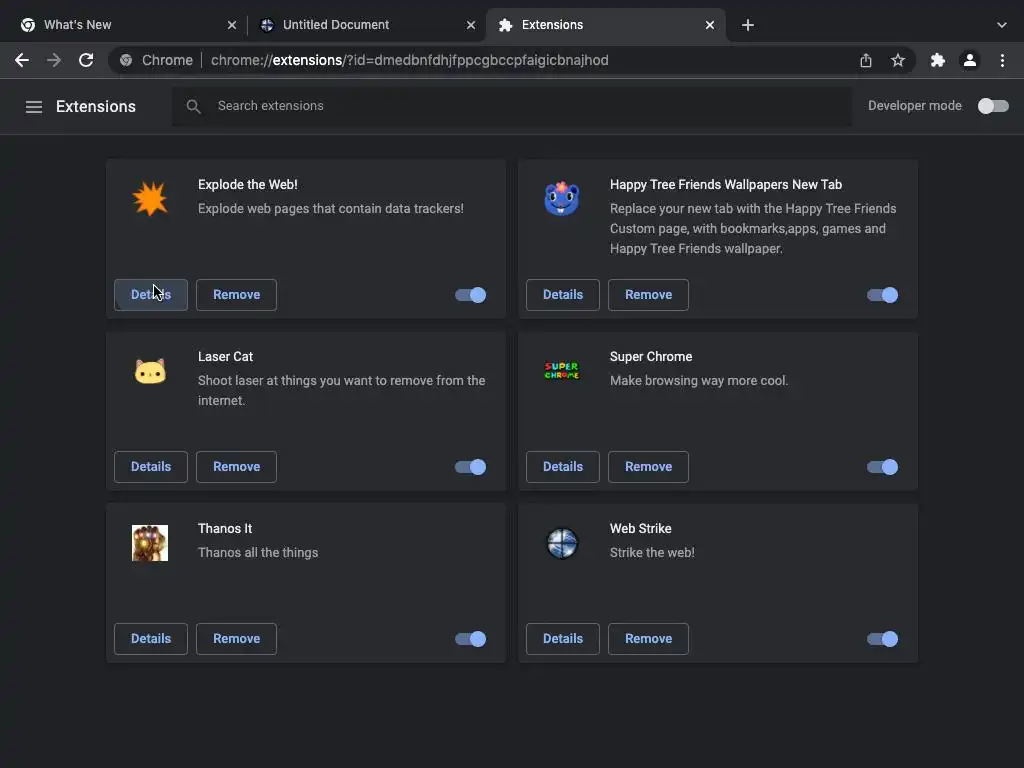
Task: Enable Developer mode toggle
Action: point(993,106)
